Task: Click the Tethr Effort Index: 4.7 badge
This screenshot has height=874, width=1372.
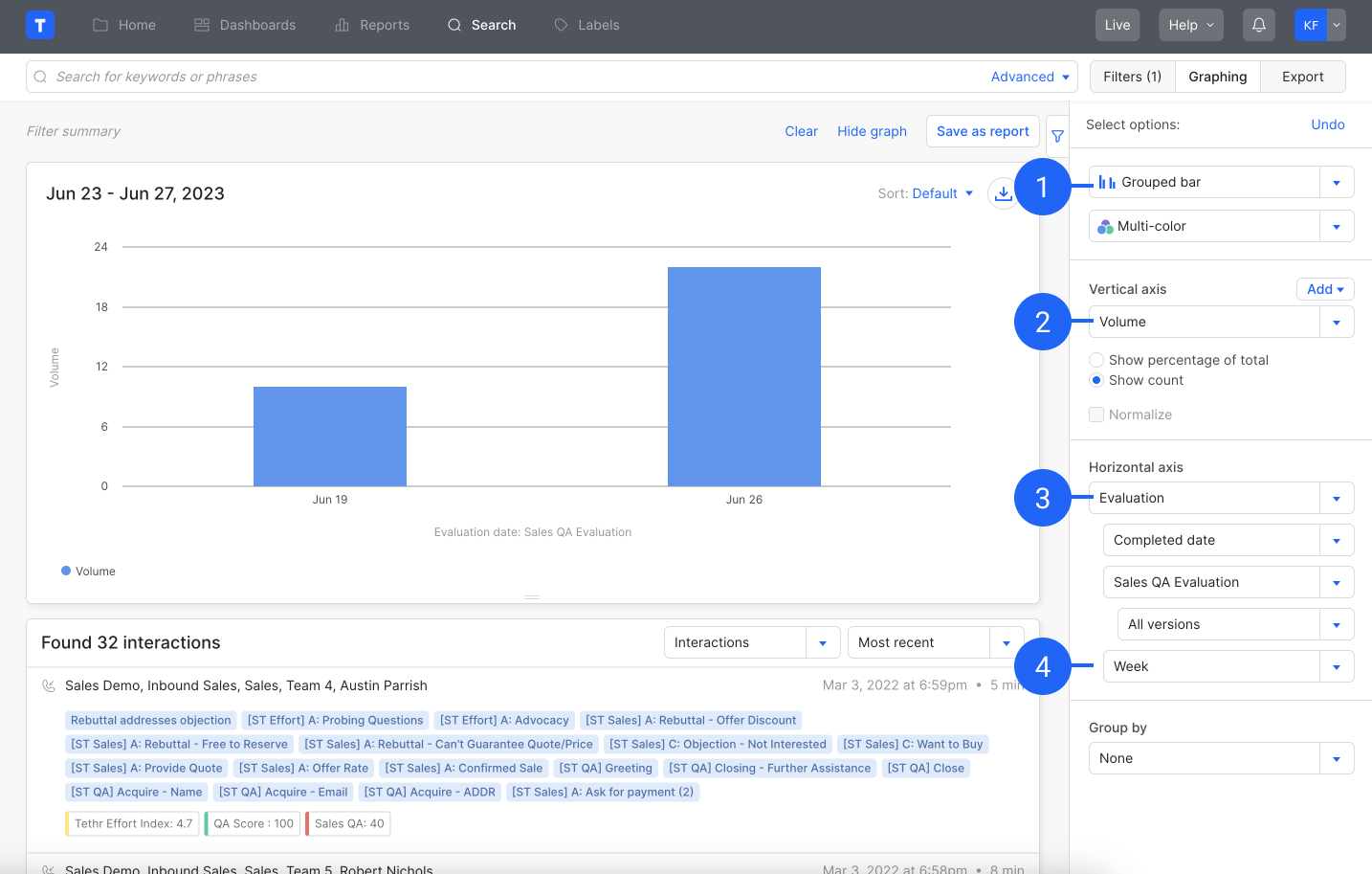Action: [133, 823]
